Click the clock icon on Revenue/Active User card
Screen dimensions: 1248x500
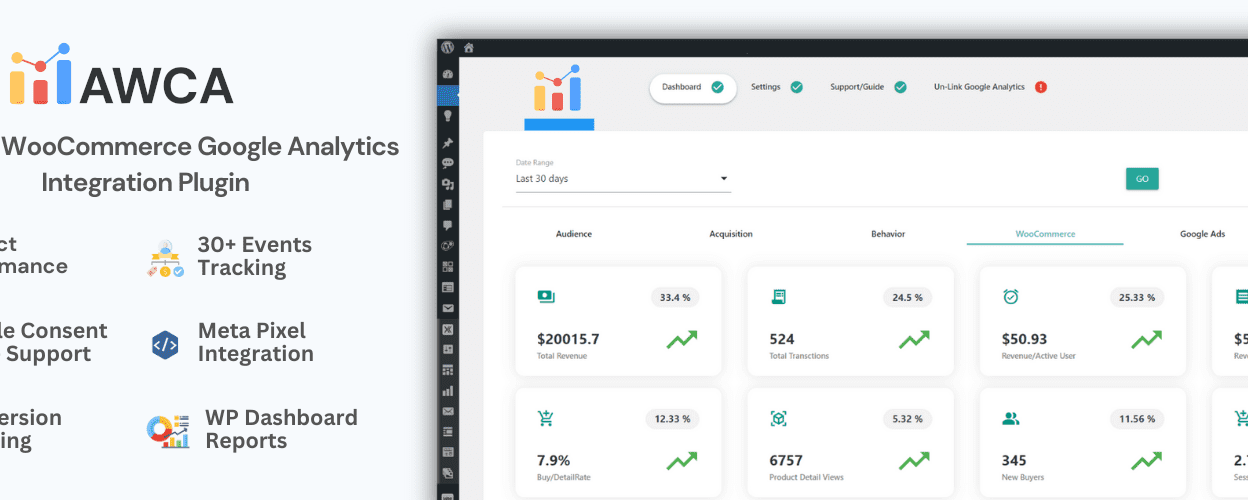tap(1010, 296)
